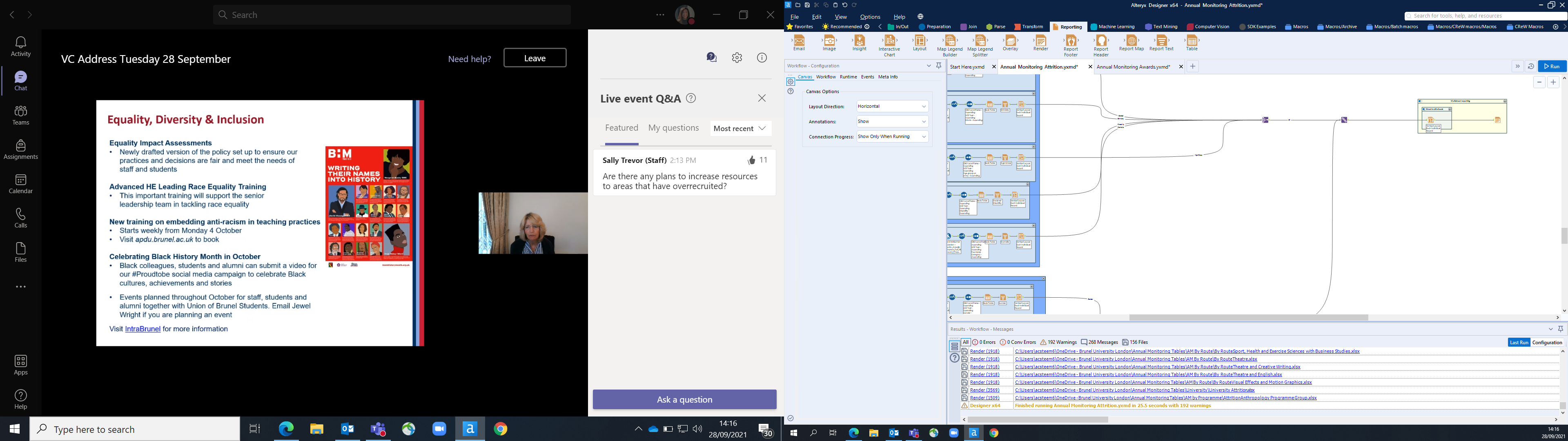Pin the Workflow Configuration panel

click(938, 66)
